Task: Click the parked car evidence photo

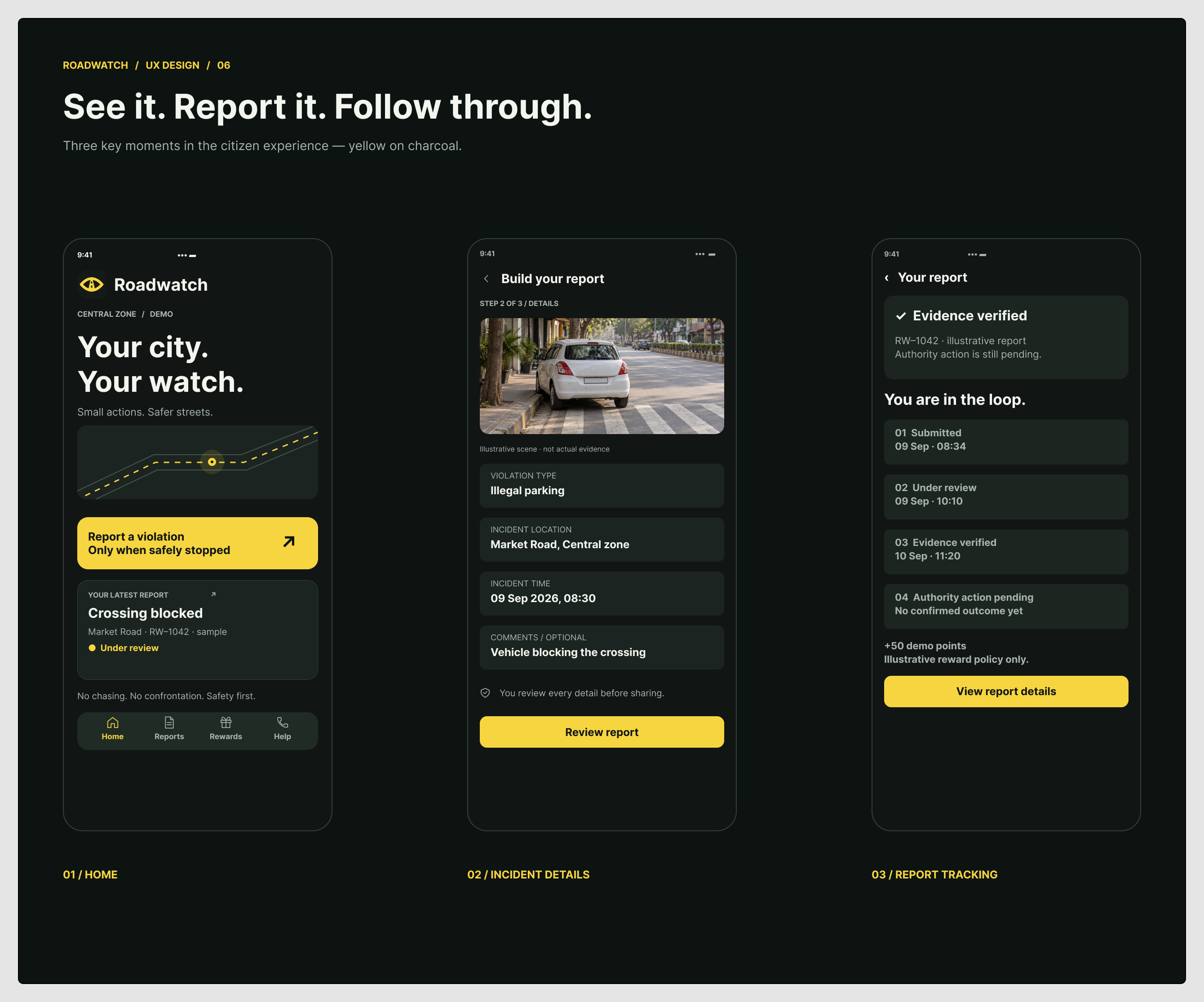Action: (x=602, y=376)
